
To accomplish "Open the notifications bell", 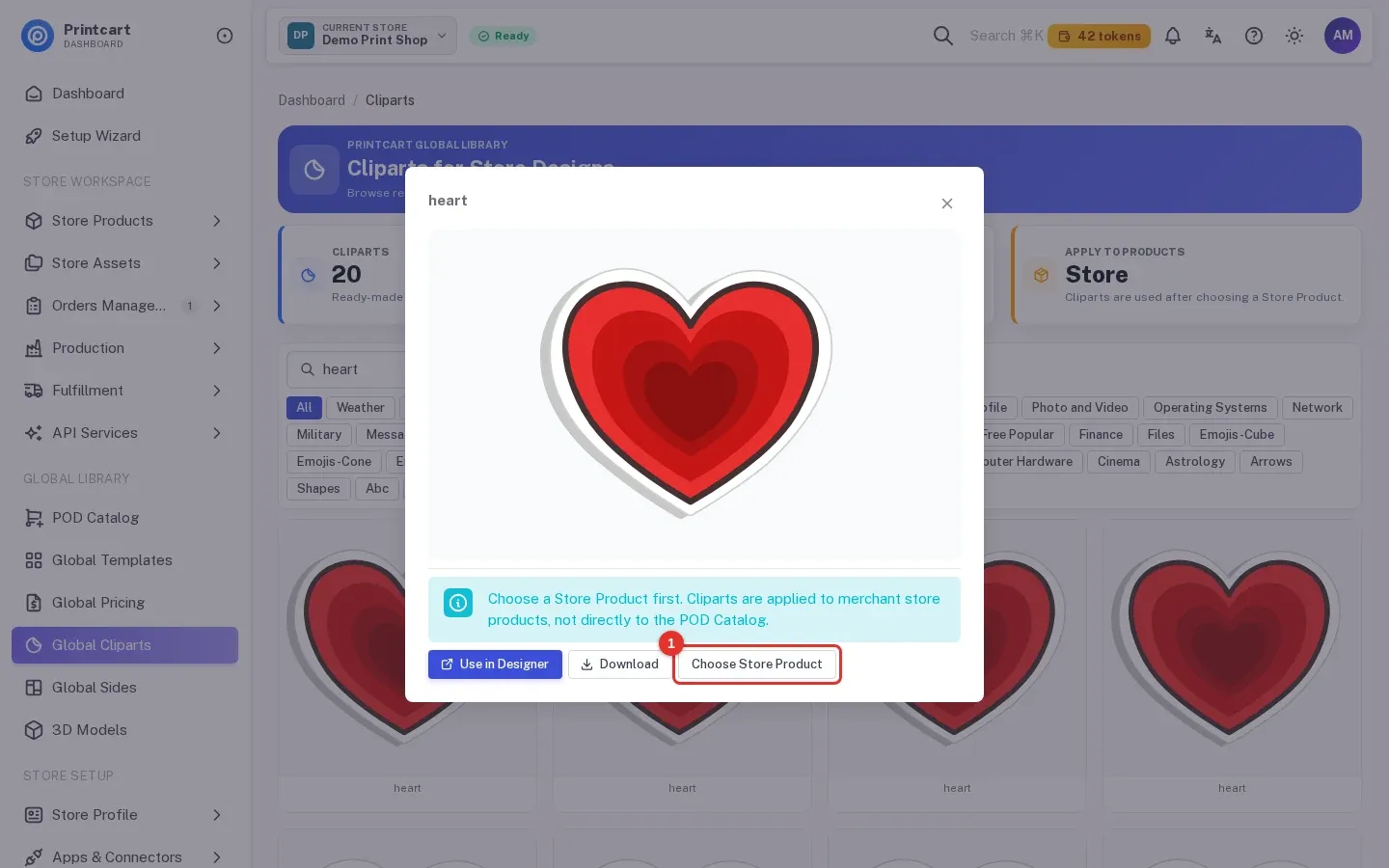I will (x=1173, y=36).
